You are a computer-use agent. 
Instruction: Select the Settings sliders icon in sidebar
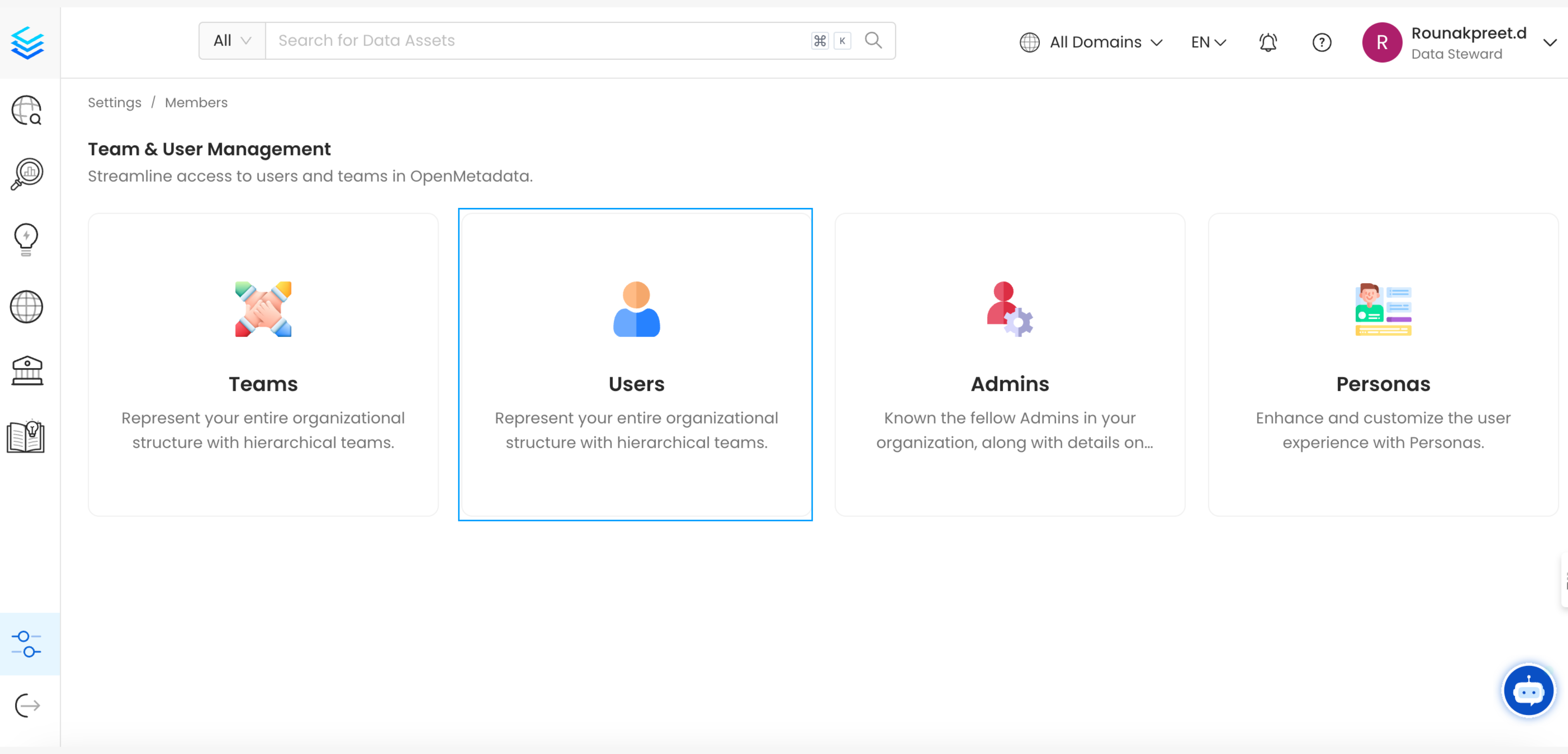[x=26, y=644]
